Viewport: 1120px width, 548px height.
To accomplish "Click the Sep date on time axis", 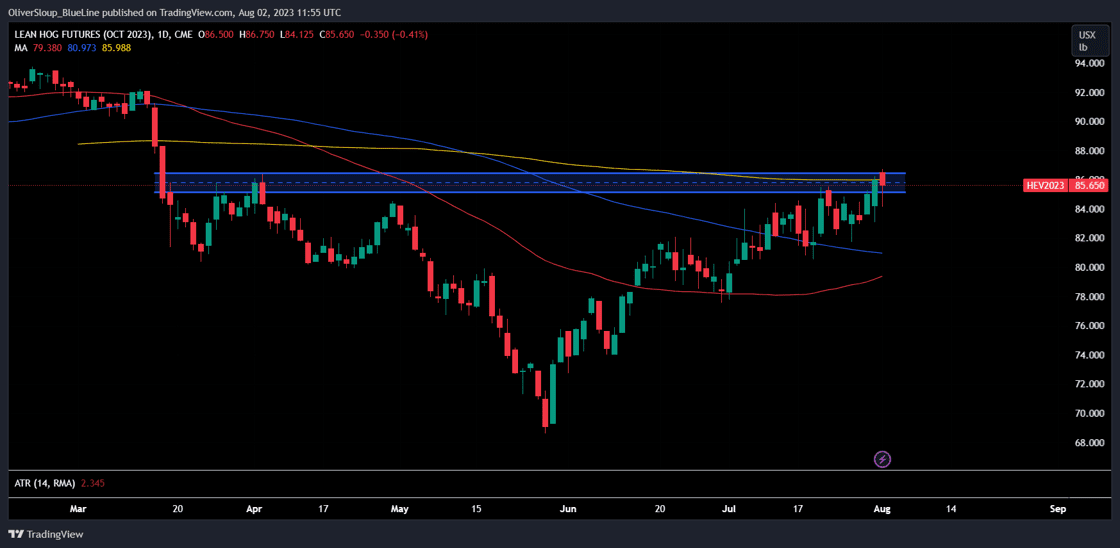I will tap(1058, 509).
